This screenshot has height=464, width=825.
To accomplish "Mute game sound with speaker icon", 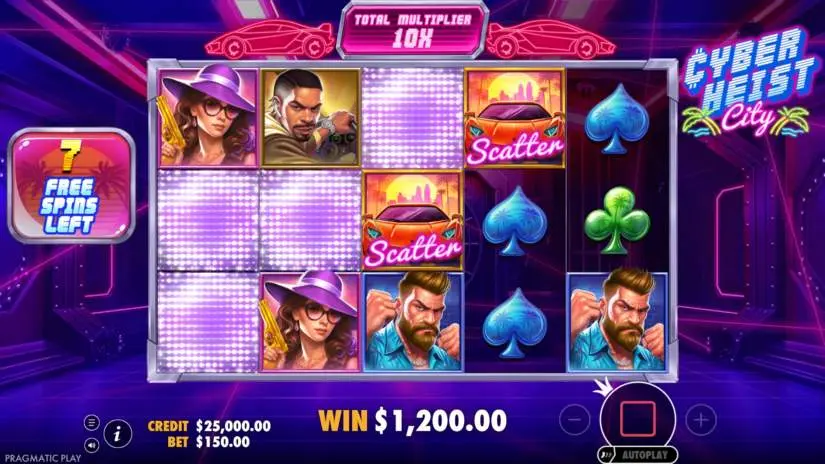I will tap(92, 445).
